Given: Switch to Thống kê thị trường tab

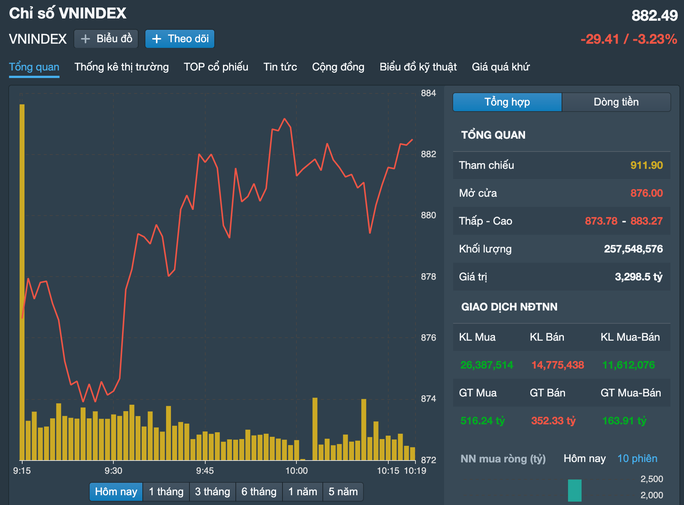Looking at the screenshot, I should click(x=121, y=67).
